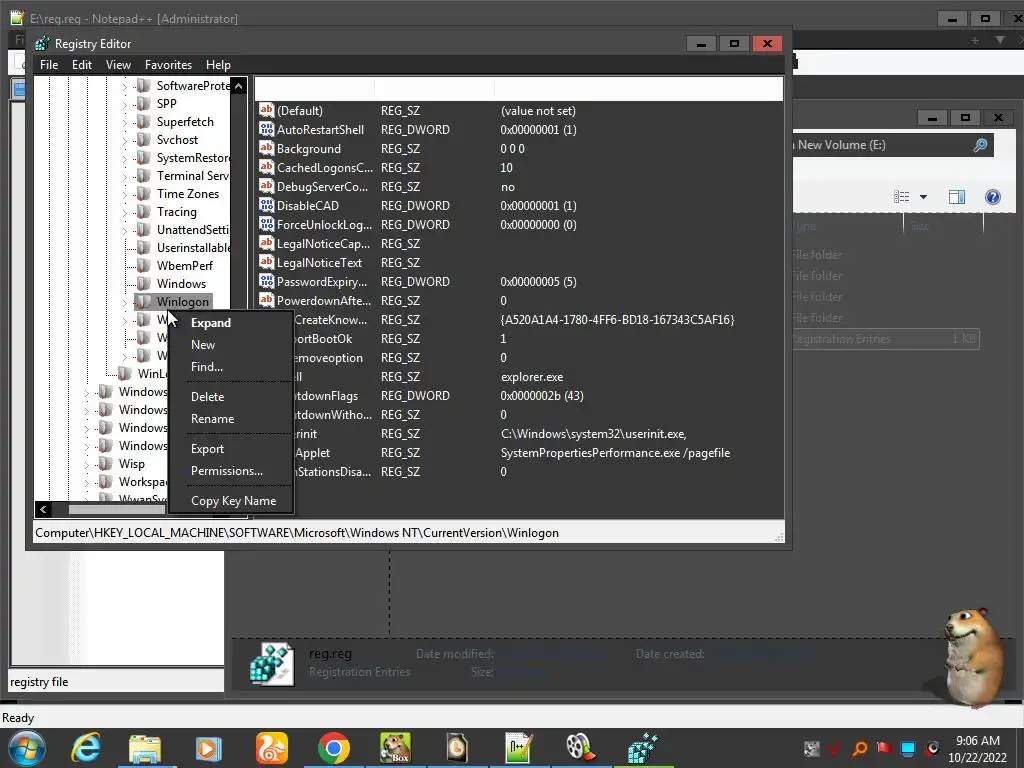Viewport: 1024px width, 768px height.
Task: Open the Explorer view options dropdown arrow
Action: click(x=923, y=197)
